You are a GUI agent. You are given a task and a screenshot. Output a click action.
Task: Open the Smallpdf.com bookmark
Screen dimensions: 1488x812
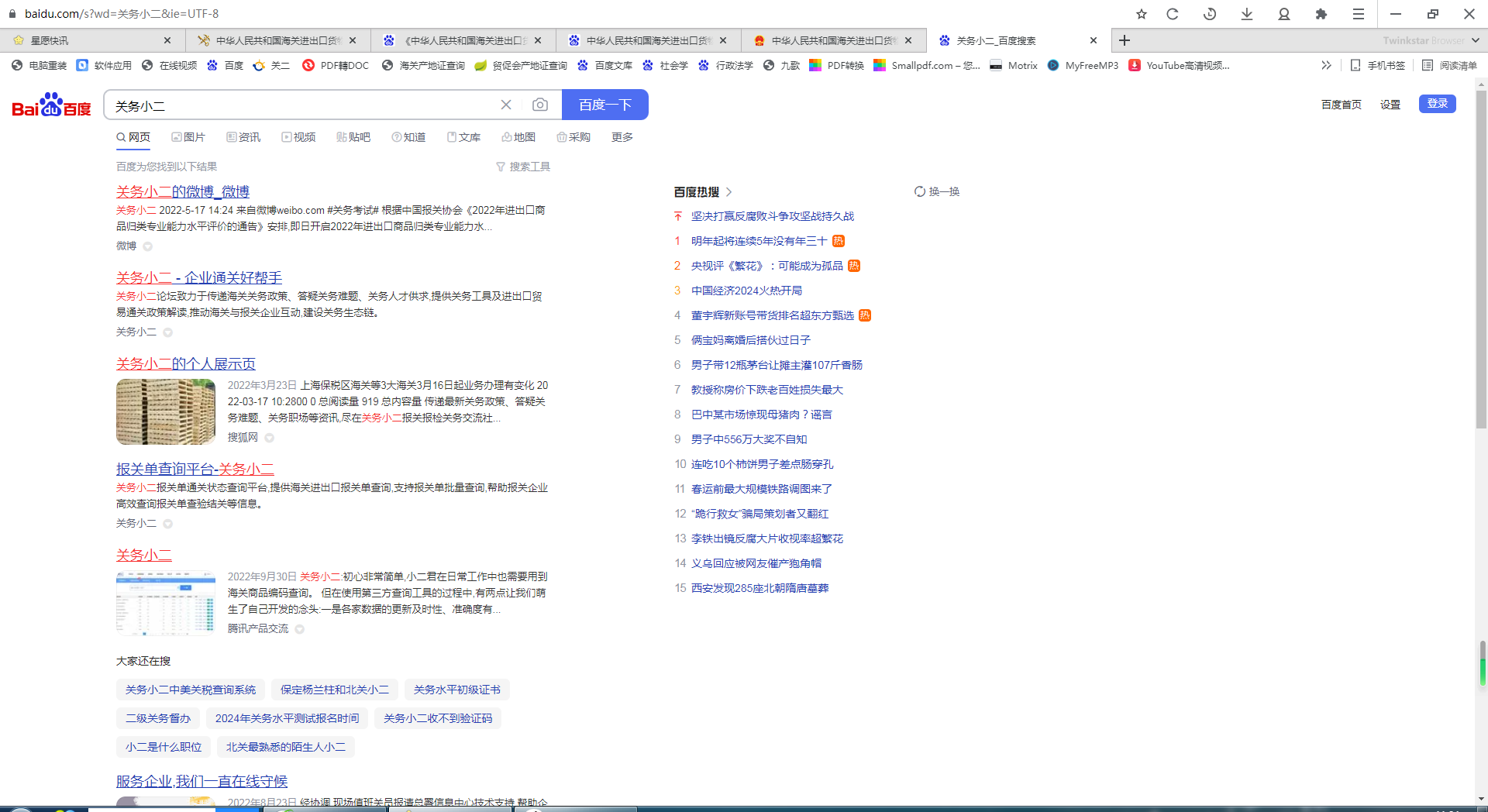tap(927, 65)
